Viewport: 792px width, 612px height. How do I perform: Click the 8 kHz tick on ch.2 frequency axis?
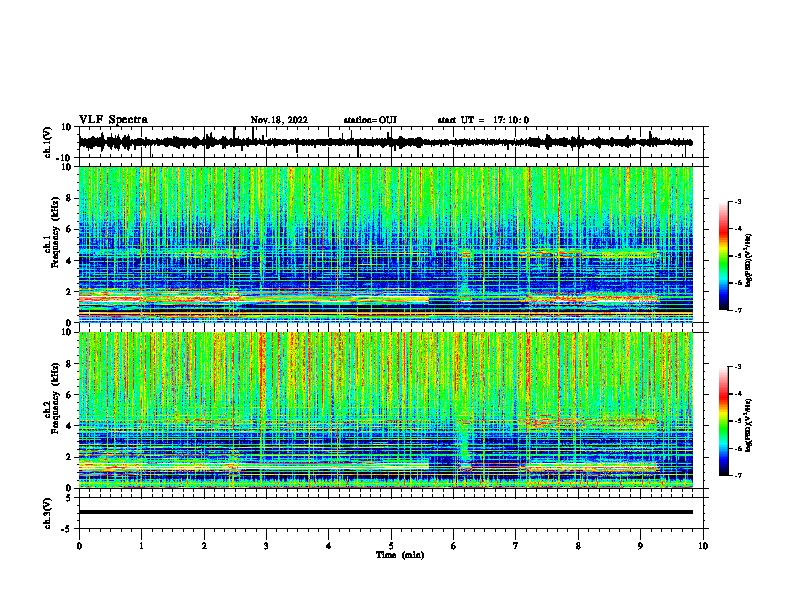click(x=70, y=364)
